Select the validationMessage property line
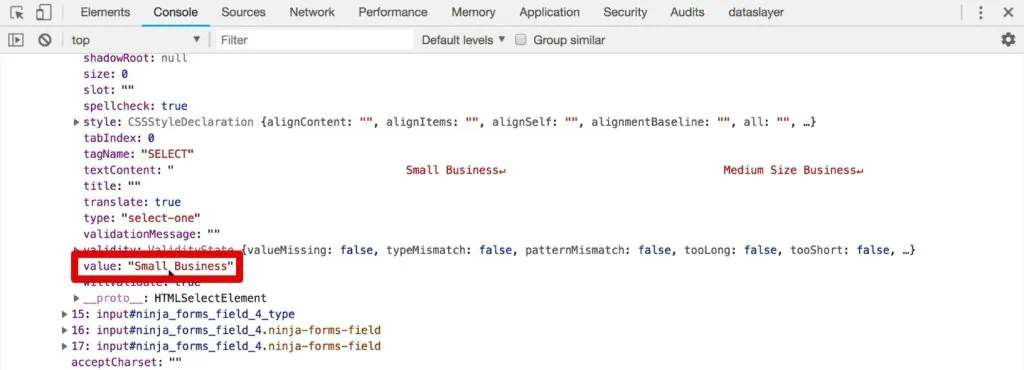1024x370 pixels. [152, 234]
